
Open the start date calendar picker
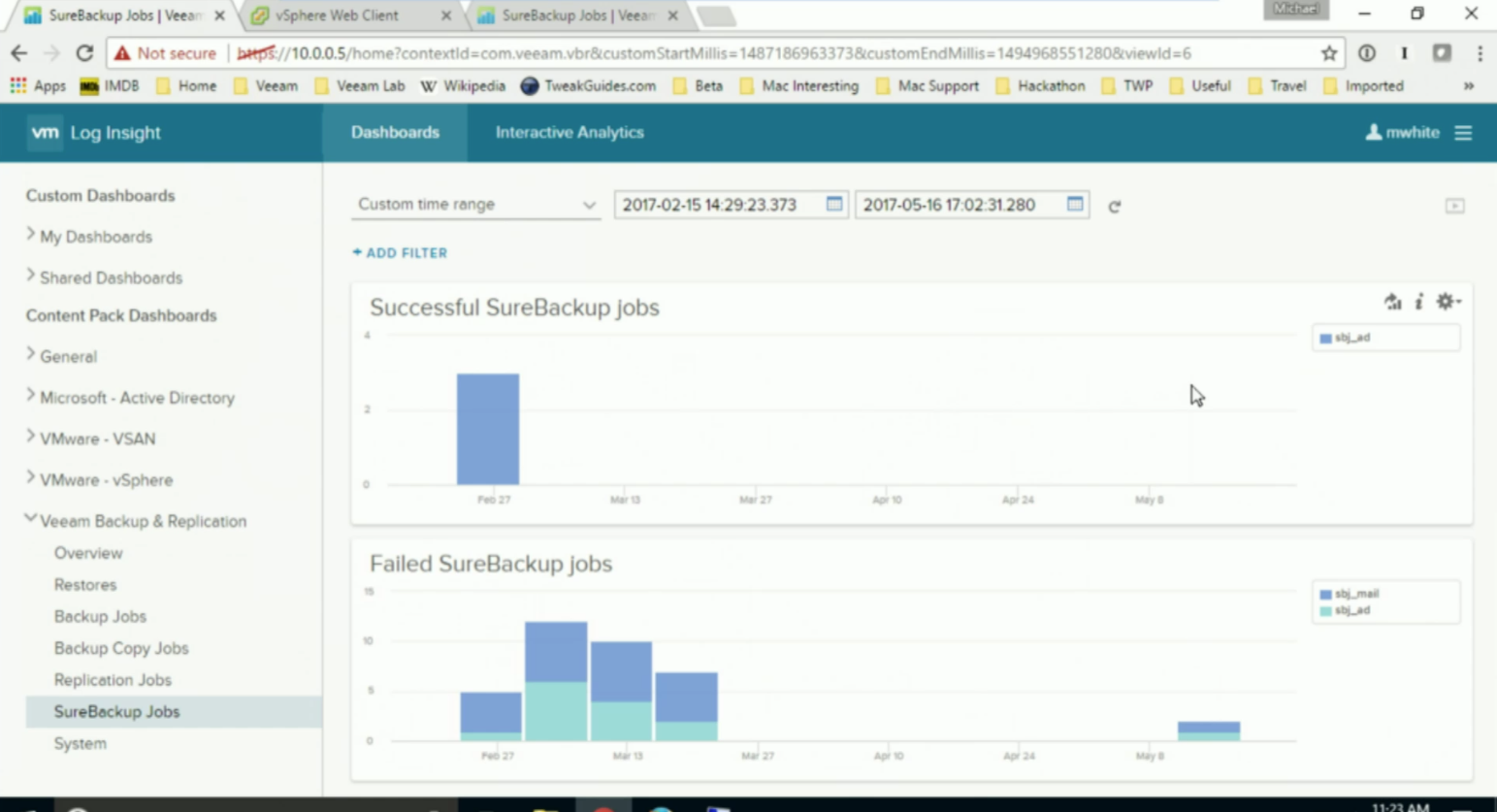coord(834,204)
